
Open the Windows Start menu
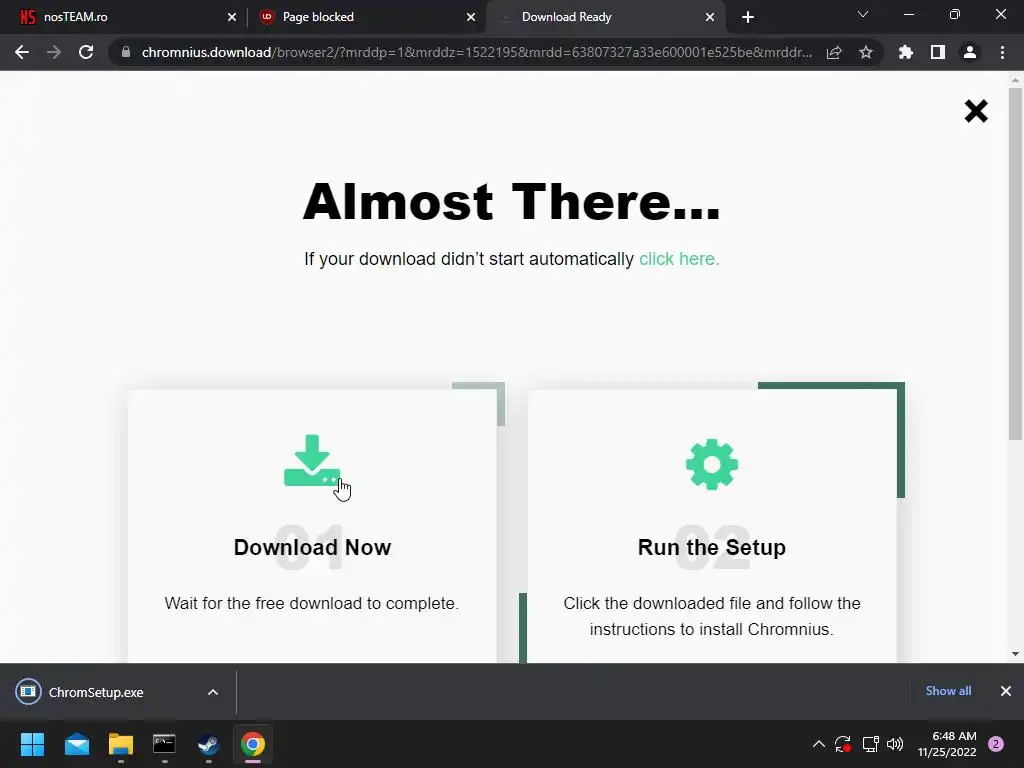pos(32,744)
